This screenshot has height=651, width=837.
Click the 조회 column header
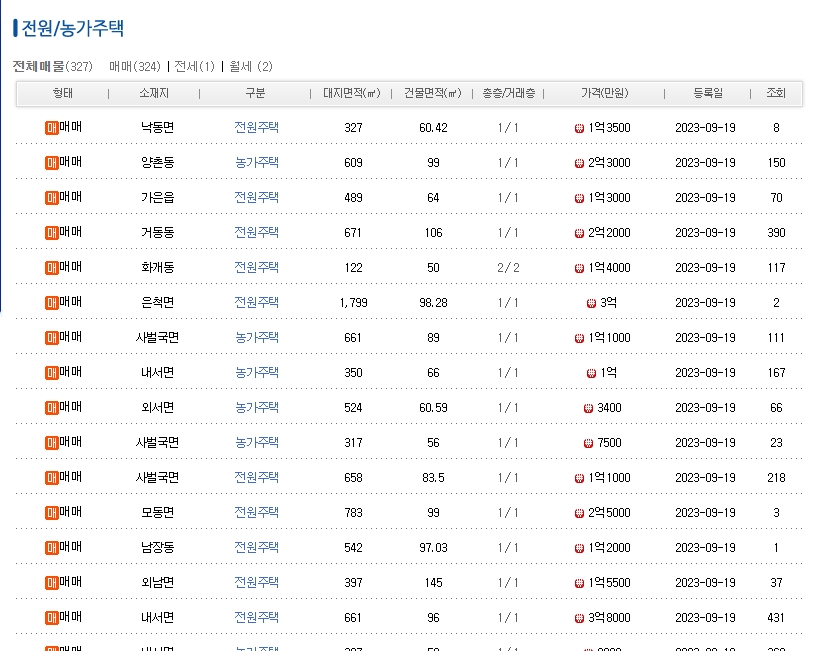click(x=776, y=93)
